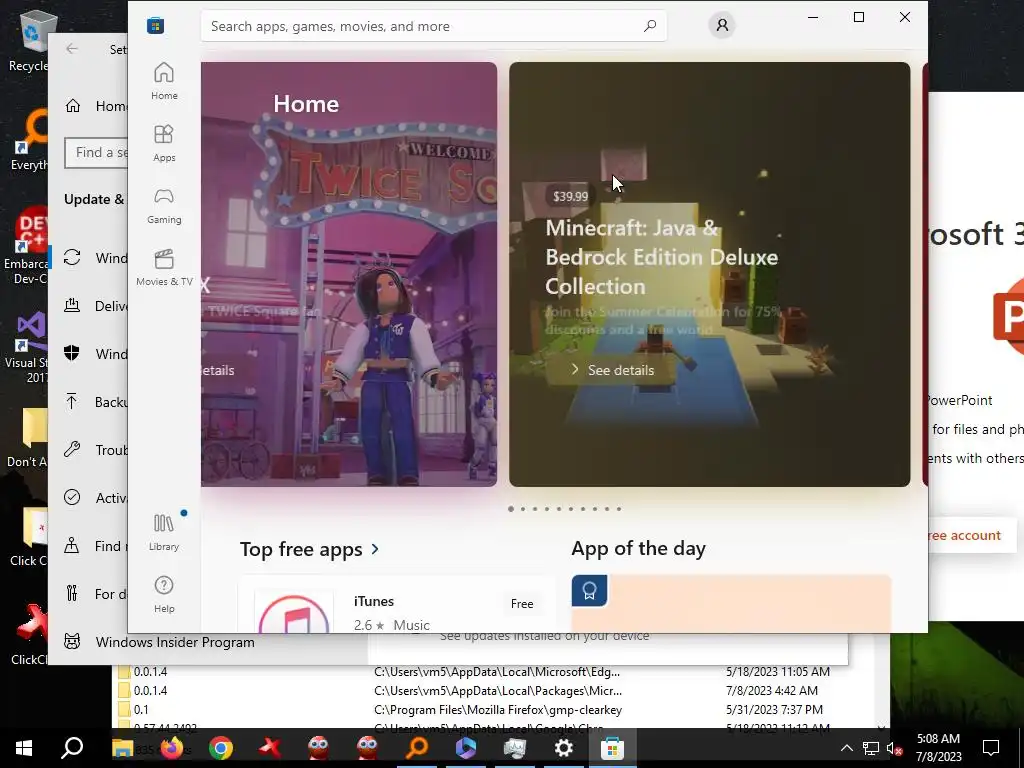Open the Twice Square Roblox banner
This screenshot has width=1024, height=768.
349,274
